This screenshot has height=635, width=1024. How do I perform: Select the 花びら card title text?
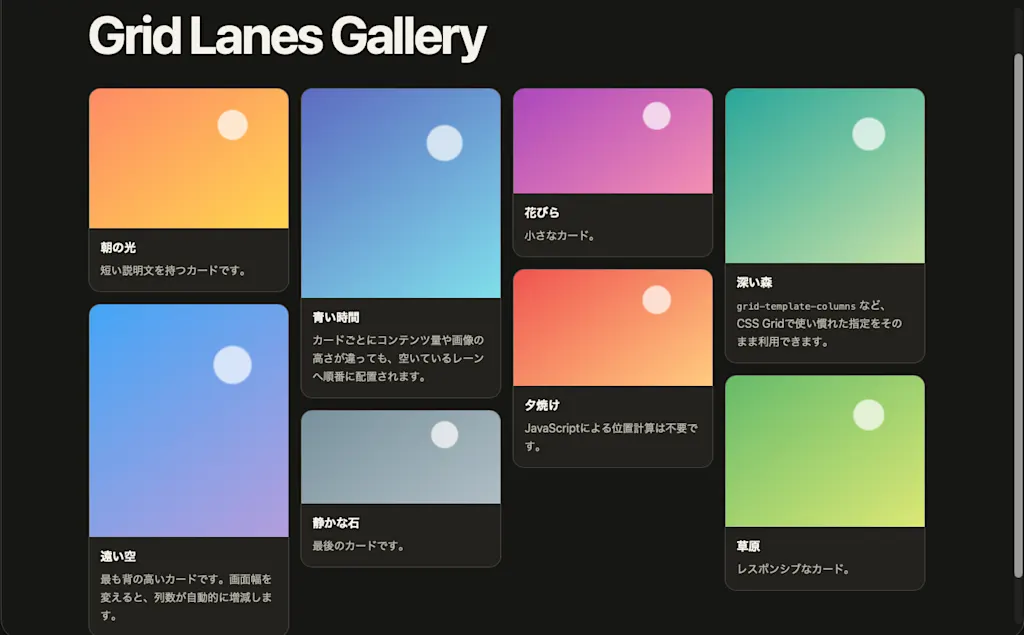[542, 213]
